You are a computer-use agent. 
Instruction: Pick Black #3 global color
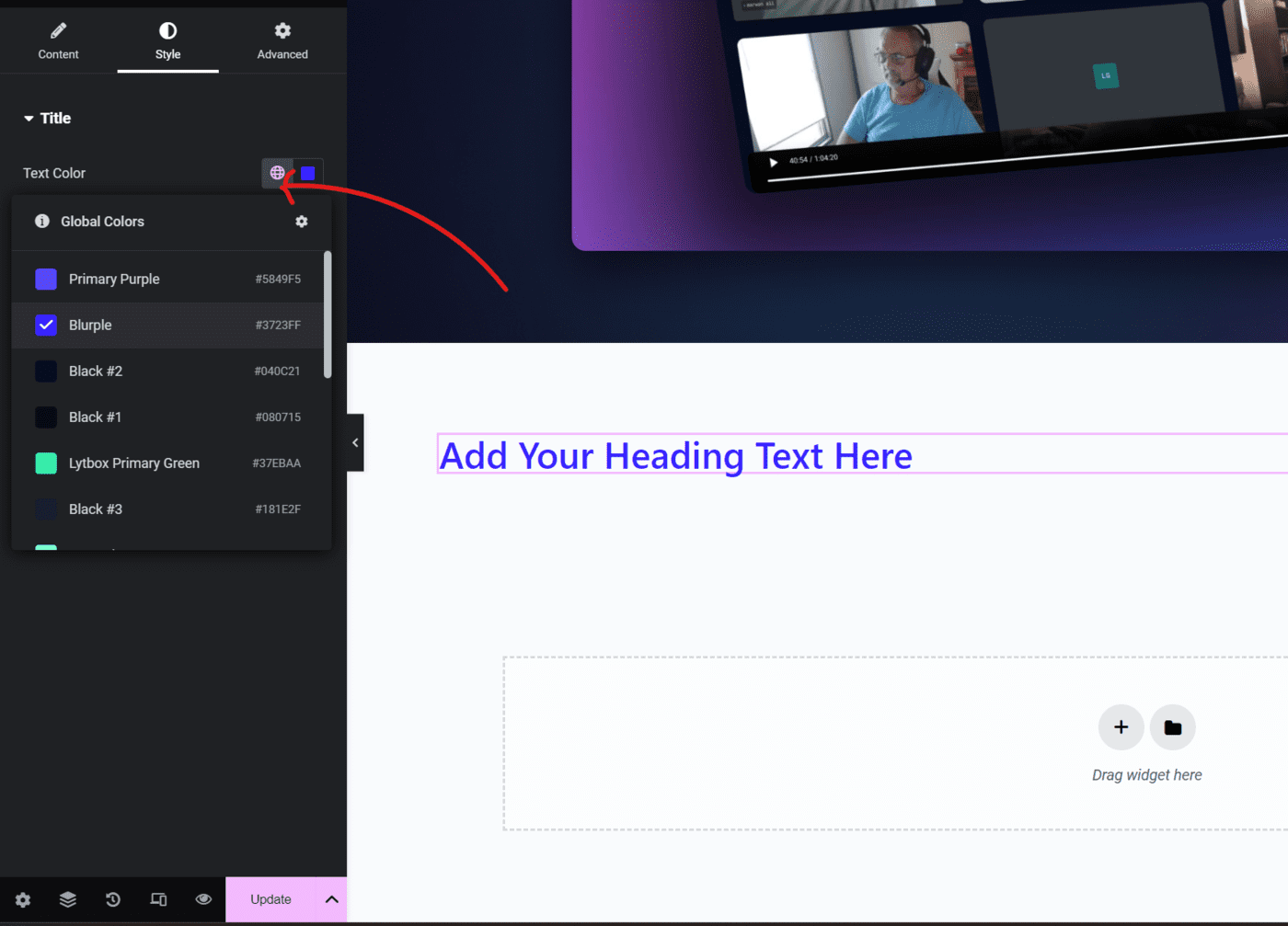(x=167, y=509)
